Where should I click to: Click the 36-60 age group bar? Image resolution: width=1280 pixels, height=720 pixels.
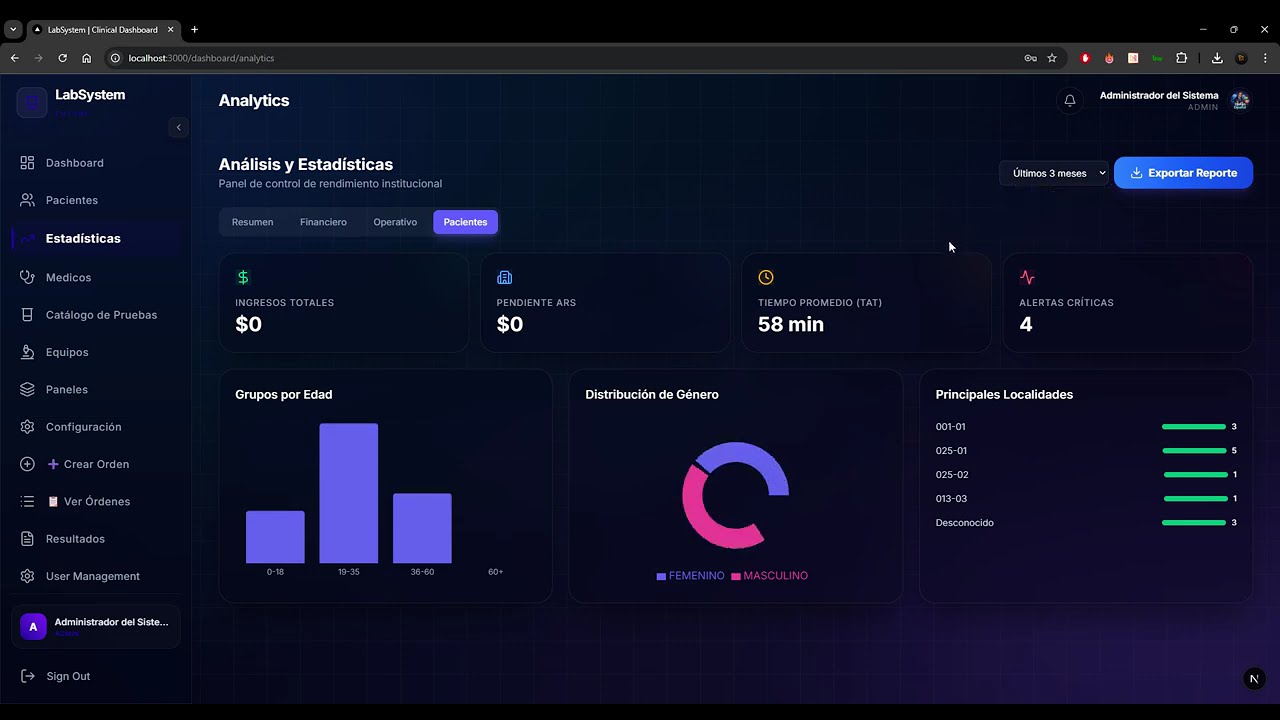click(422, 528)
